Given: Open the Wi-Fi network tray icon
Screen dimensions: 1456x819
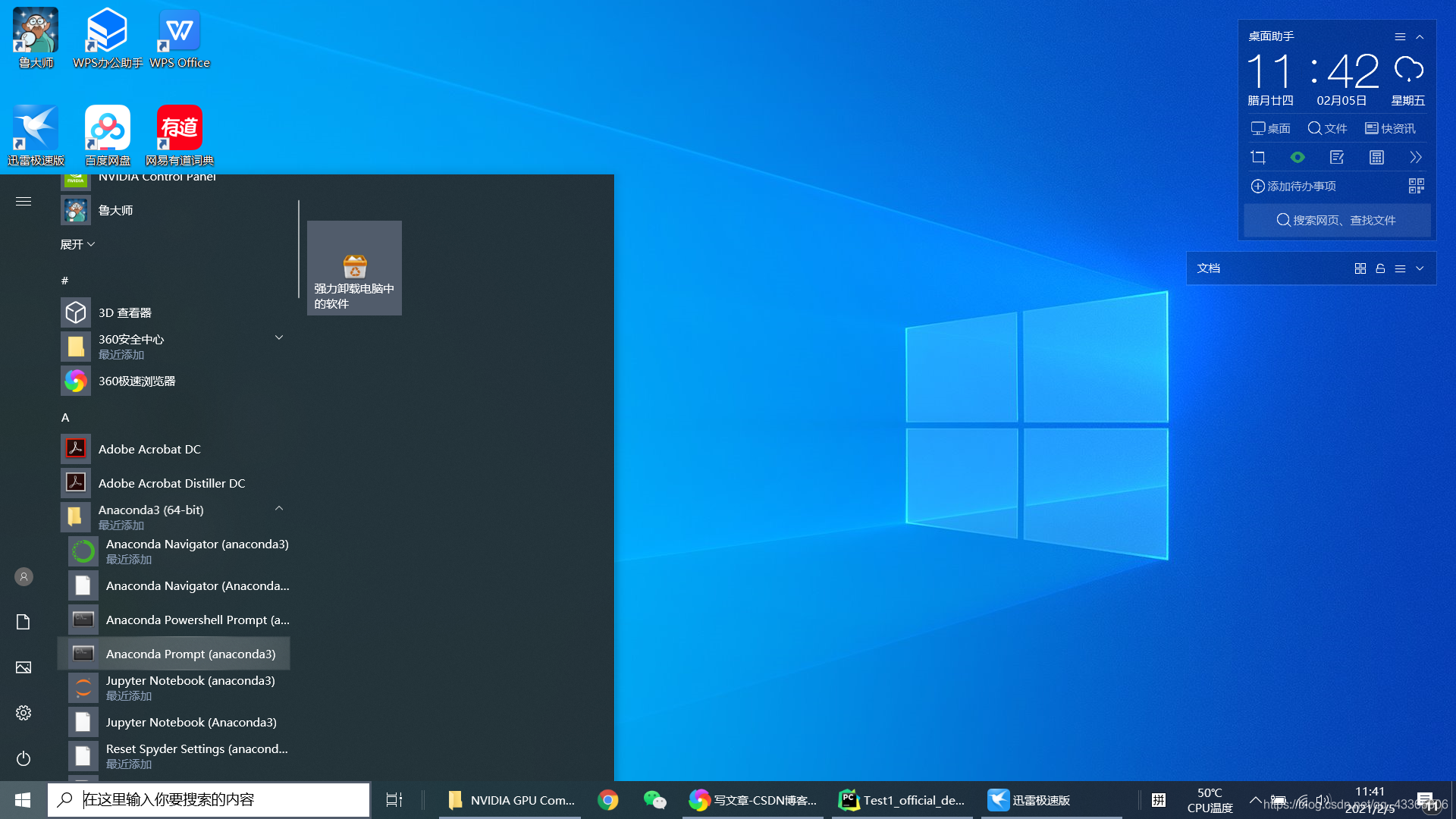Looking at the screenshot, I should tap(1301, 800).
